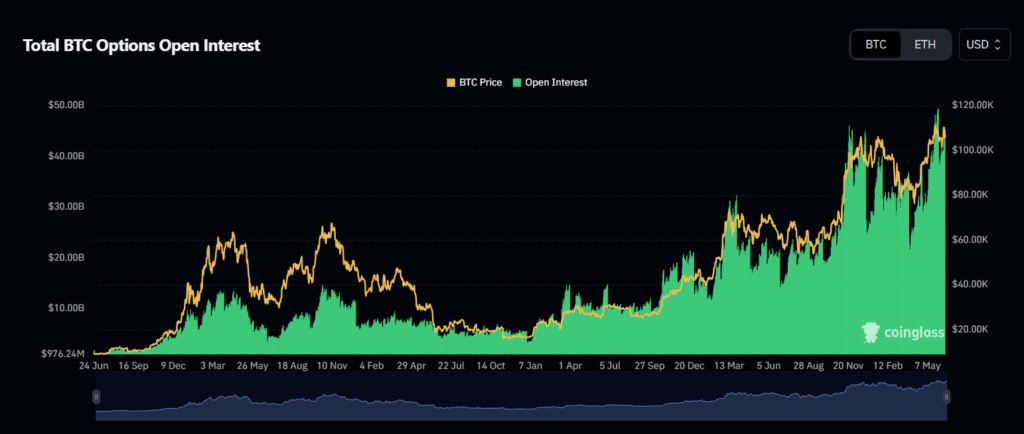Click the green Open Interest legend square
The width and height of the screenshot is (1024, 434).
point(517,82)
